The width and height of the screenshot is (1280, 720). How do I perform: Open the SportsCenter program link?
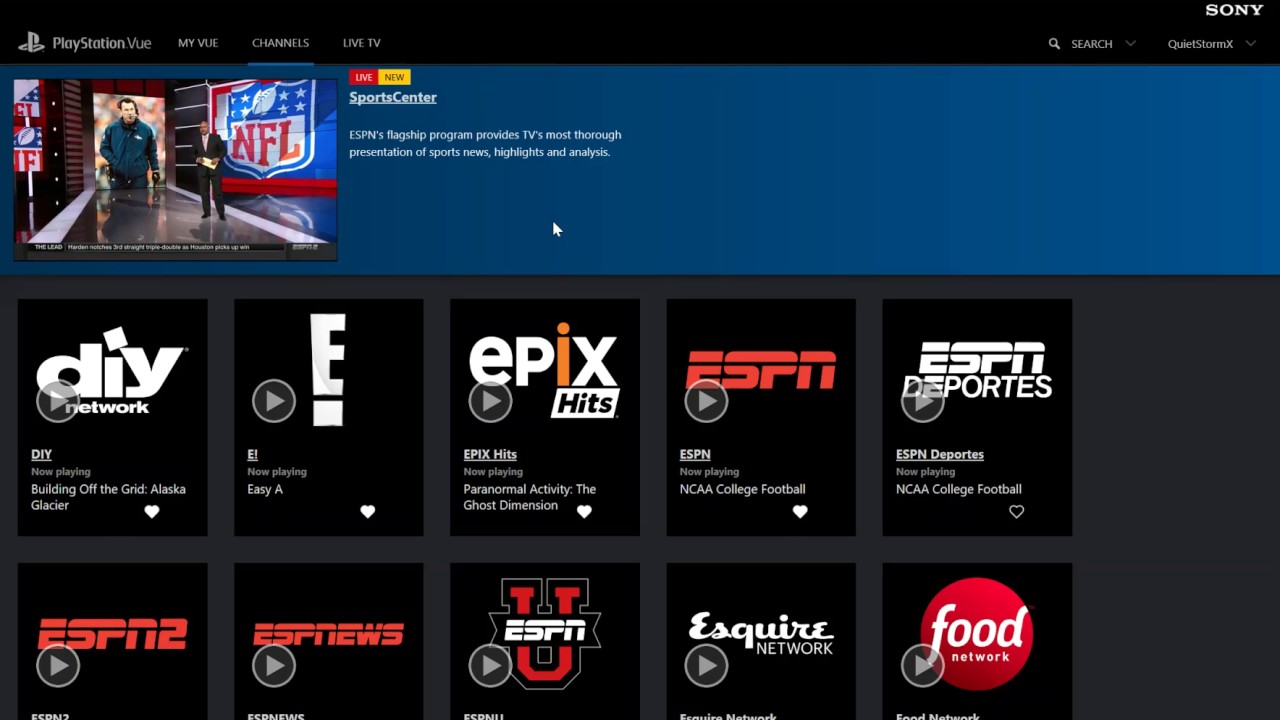coord(393,97)
